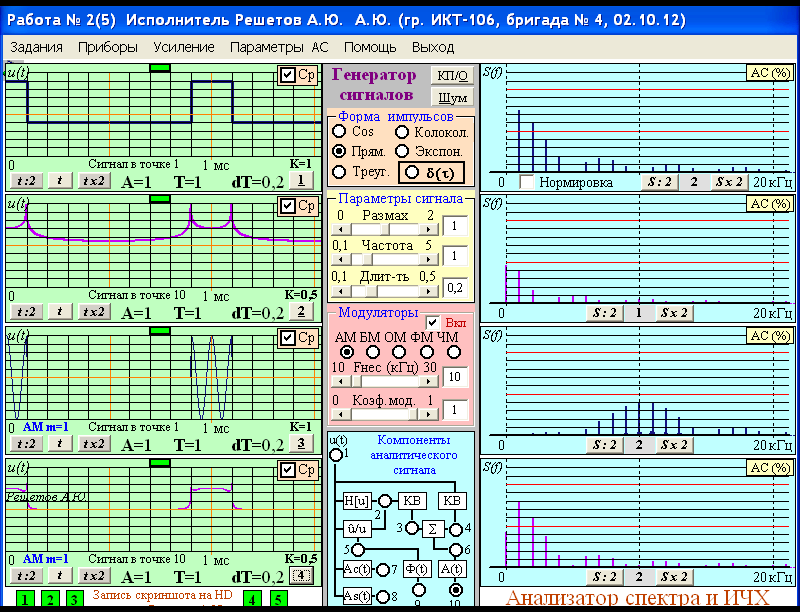Select the Колокол. pulse shape

pos(402,132)
